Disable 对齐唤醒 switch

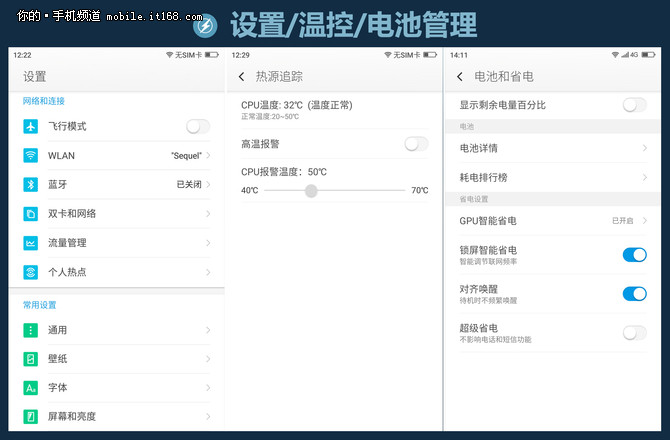(635, 294)
